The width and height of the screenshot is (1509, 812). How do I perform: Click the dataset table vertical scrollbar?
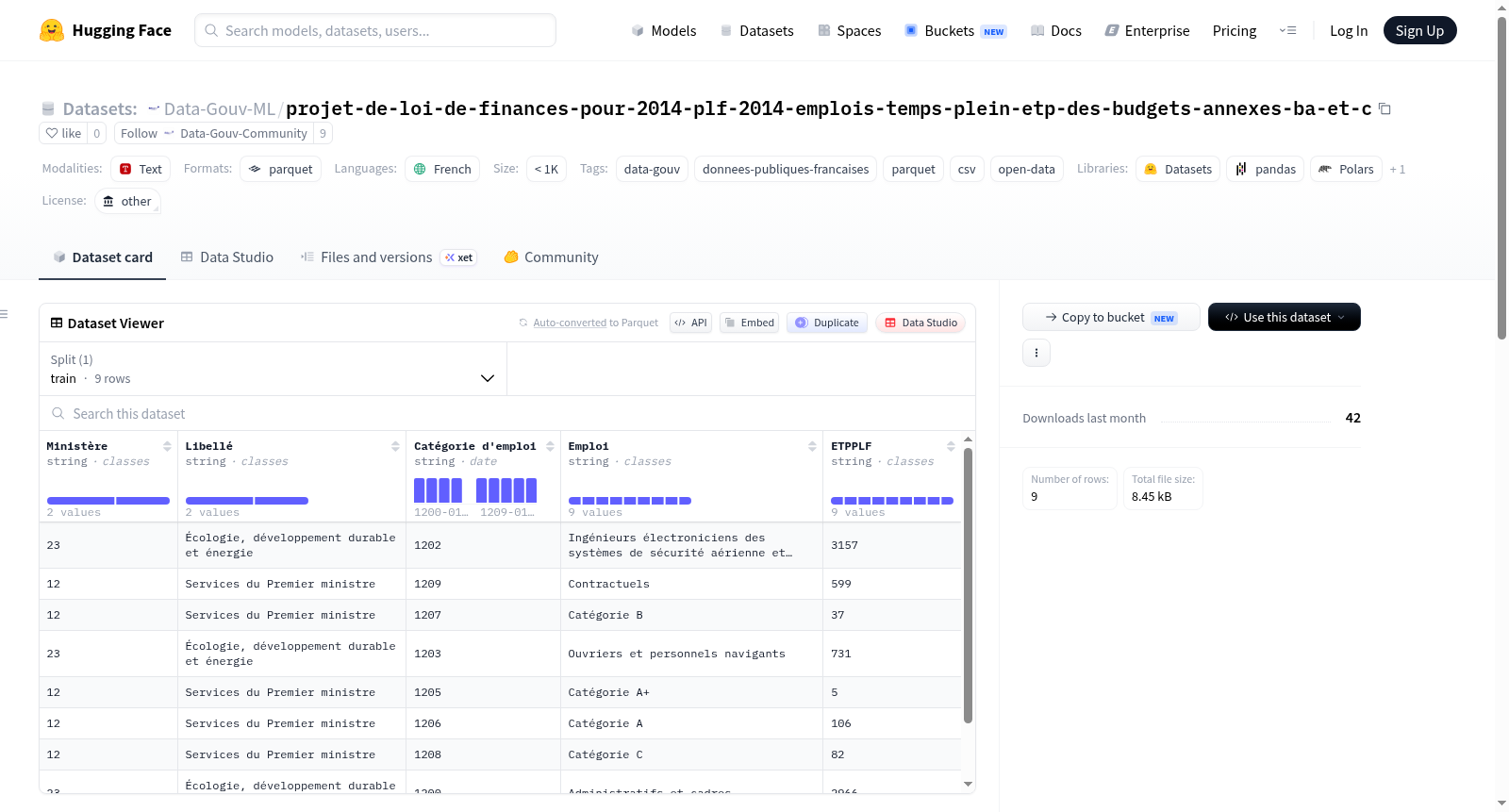click(x=968, y=585)
